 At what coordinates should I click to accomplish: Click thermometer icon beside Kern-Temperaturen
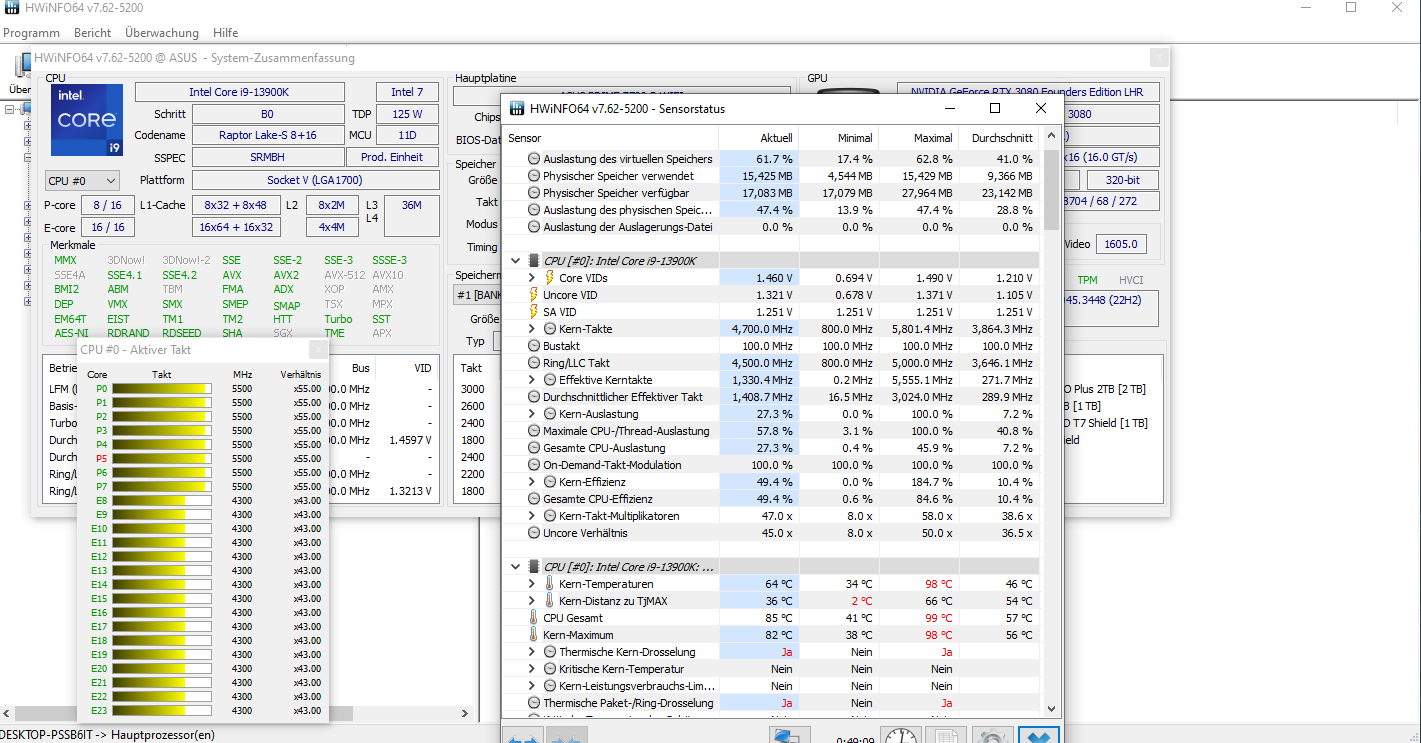(x=550, y=584)
